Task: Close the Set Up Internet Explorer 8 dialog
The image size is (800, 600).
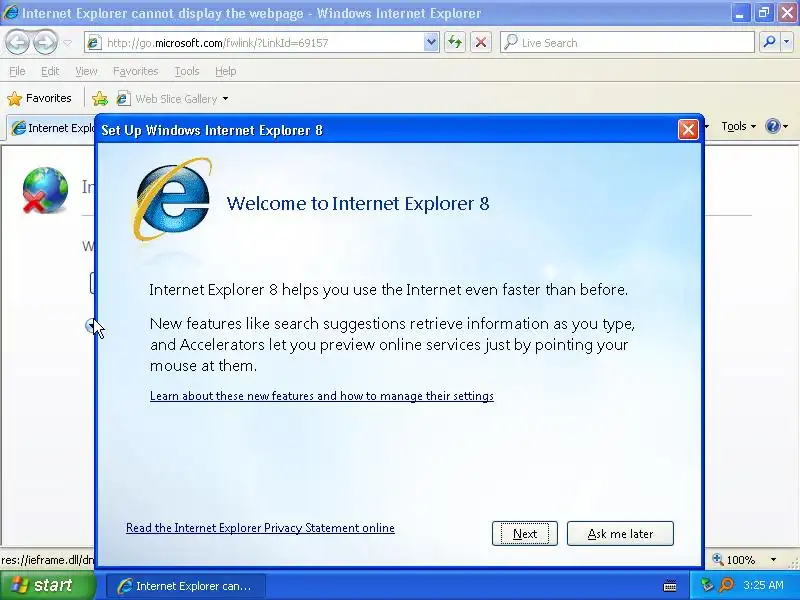Action: (688, 130)
